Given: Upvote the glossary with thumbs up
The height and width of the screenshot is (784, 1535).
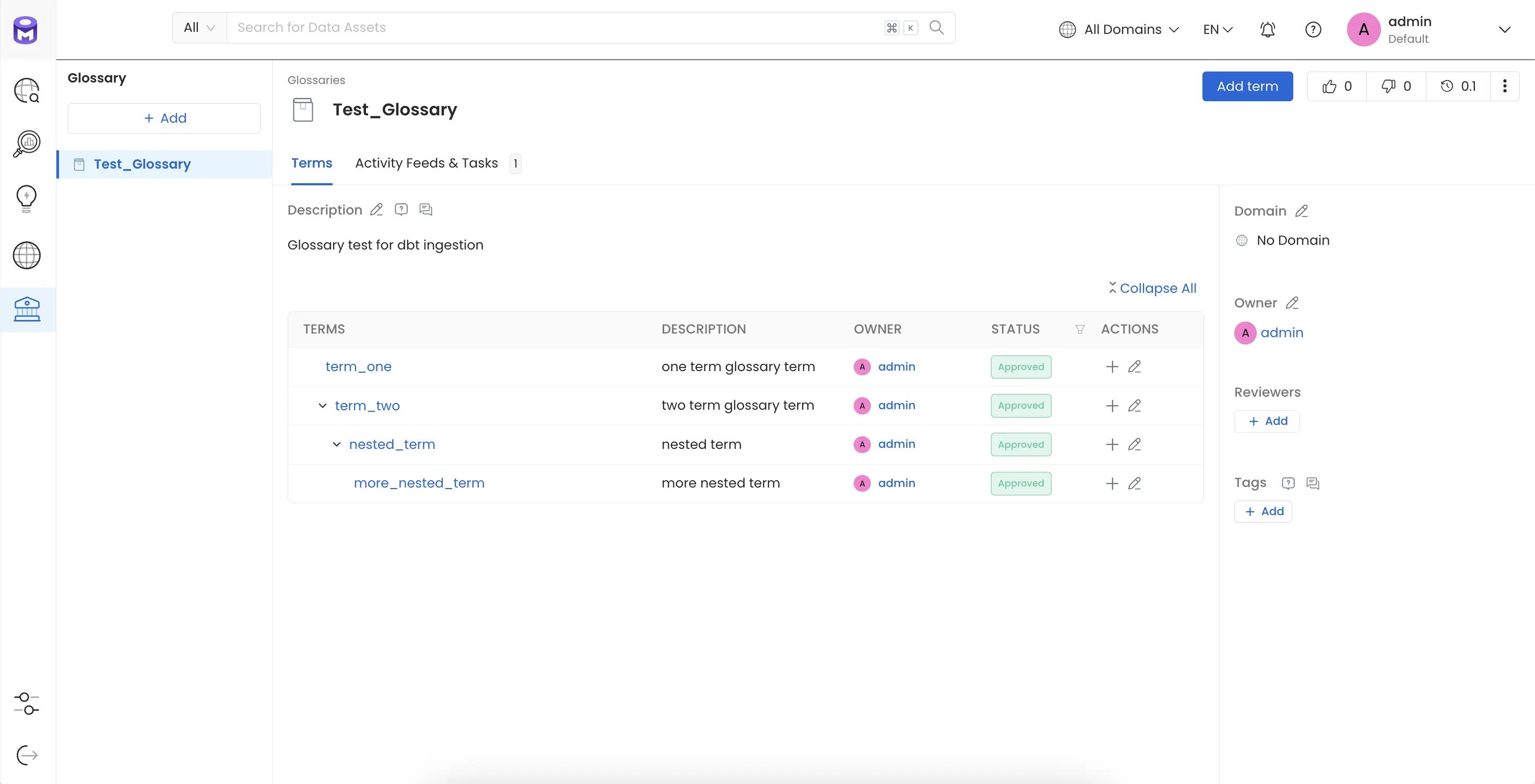Looking at the screenshot, I should [1337, 86].
